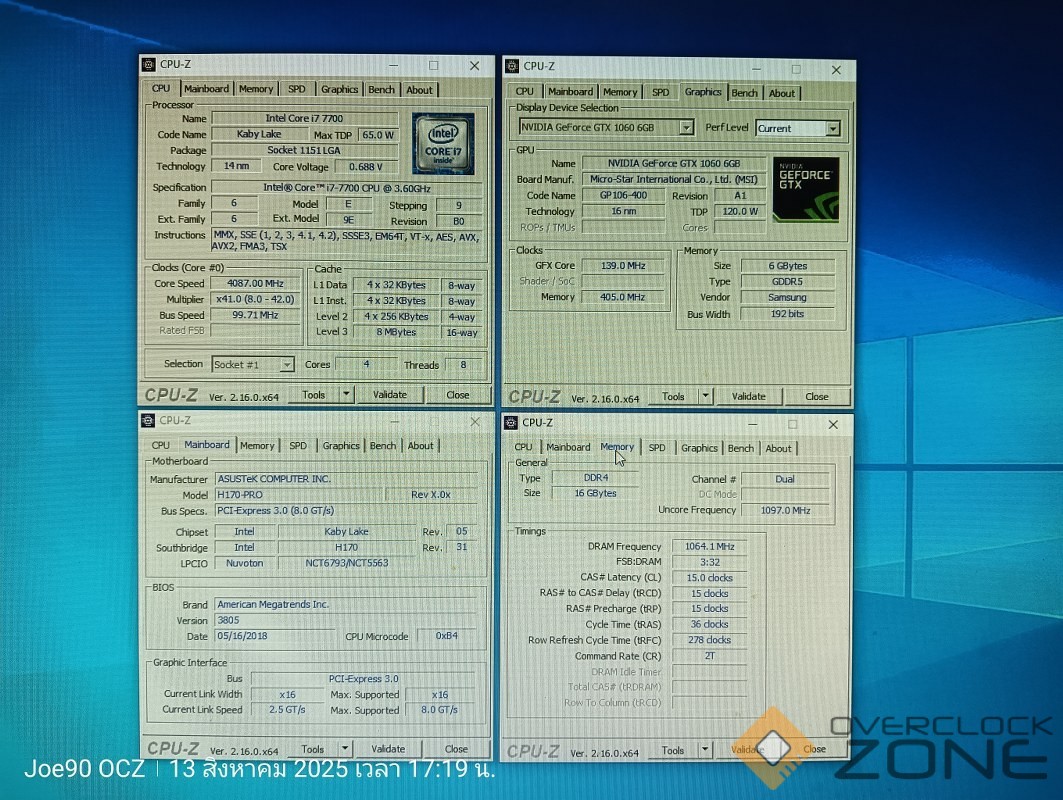Click the Intel Core i7 logo
The width and height of the screenshot is (1063, 800).
pyautogui.click(x=443, y=144)
